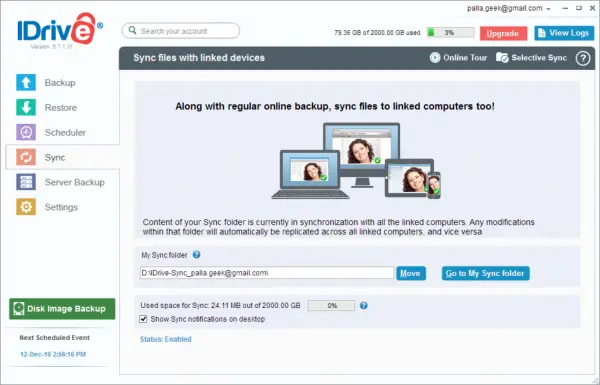
Task: Click the disk icon on Disk Image Backup
Action: (18, 309)
